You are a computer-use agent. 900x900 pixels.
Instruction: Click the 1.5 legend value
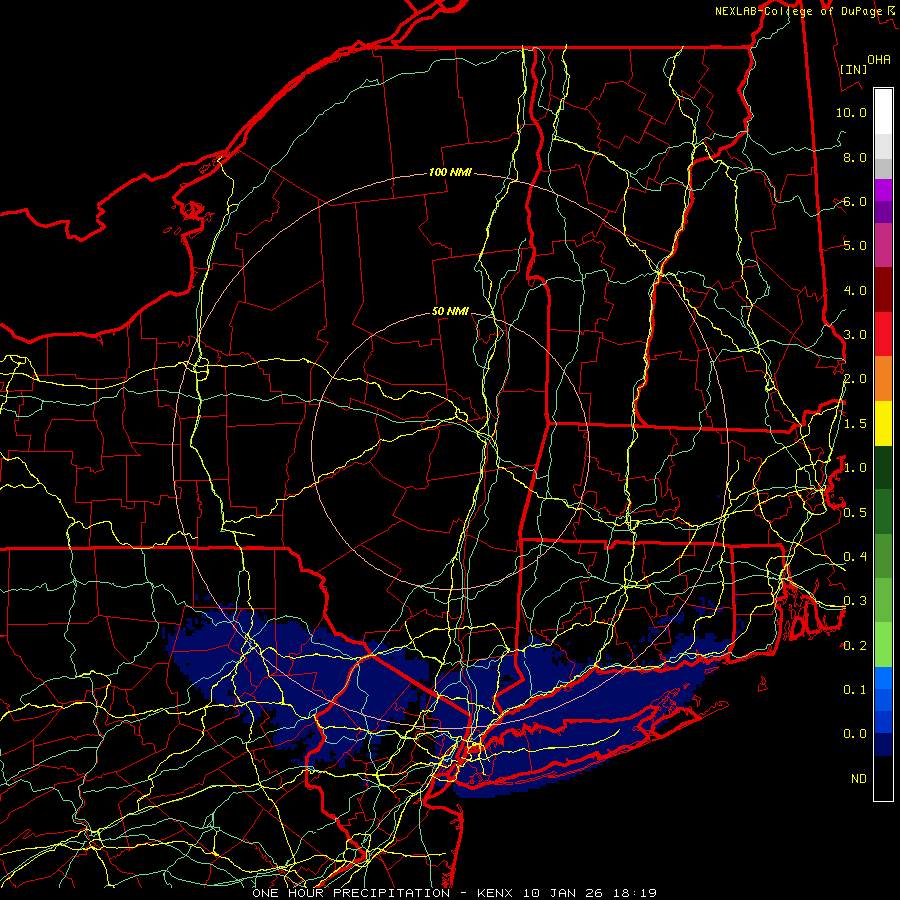click(854, 424)
